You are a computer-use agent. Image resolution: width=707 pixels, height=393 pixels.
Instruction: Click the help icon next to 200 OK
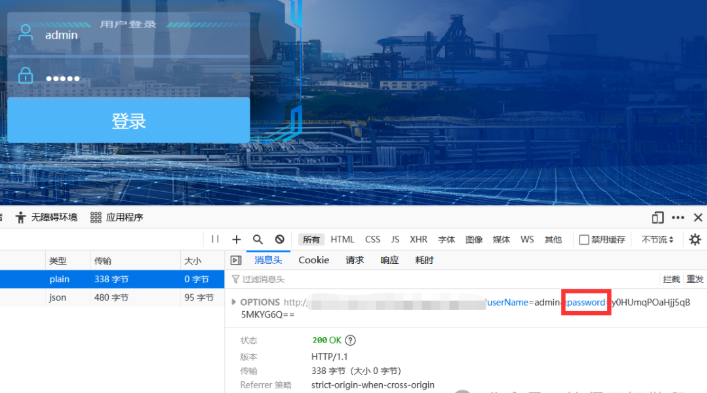(350, 340)
